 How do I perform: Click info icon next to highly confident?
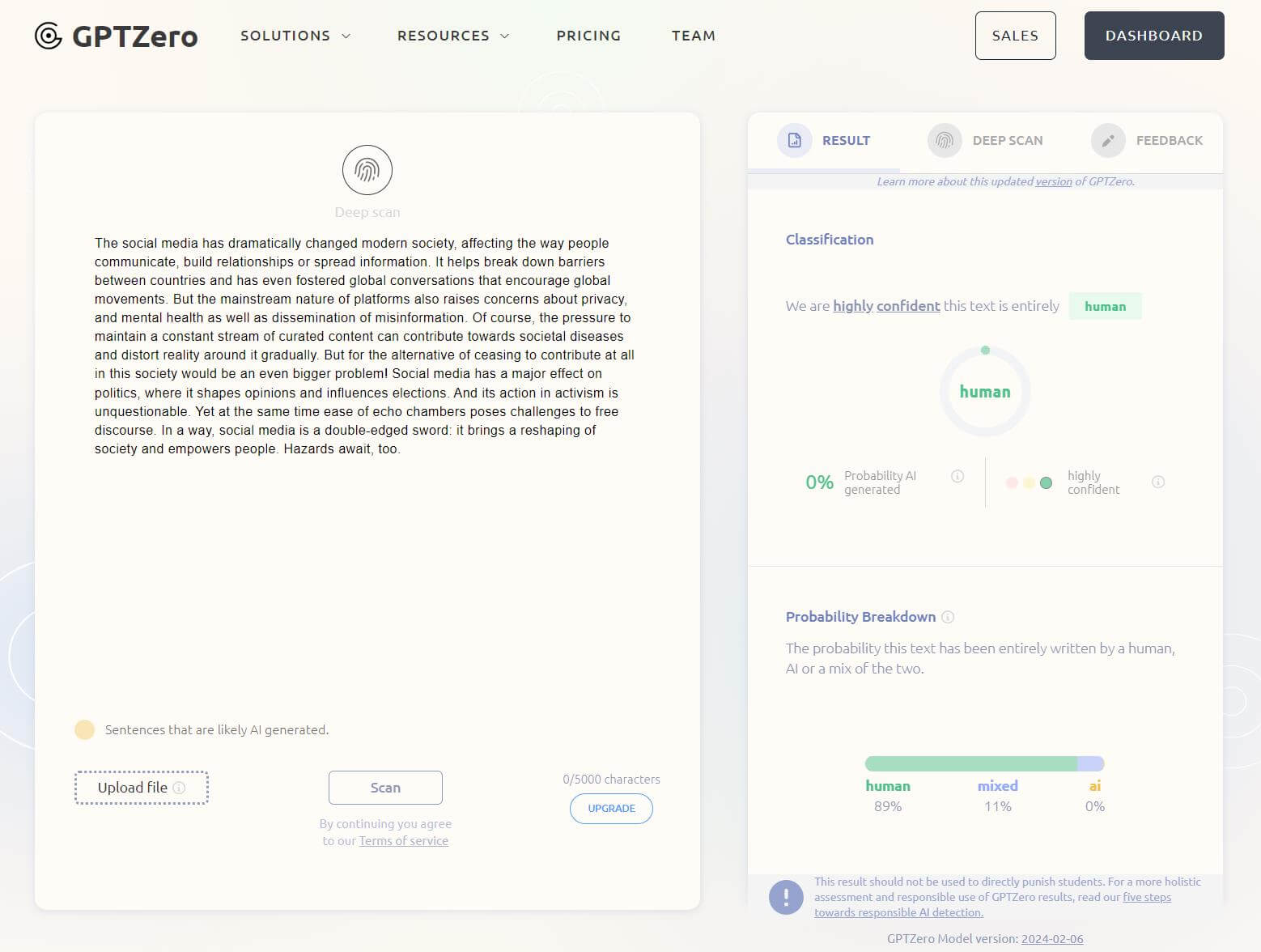[1158, 482]
